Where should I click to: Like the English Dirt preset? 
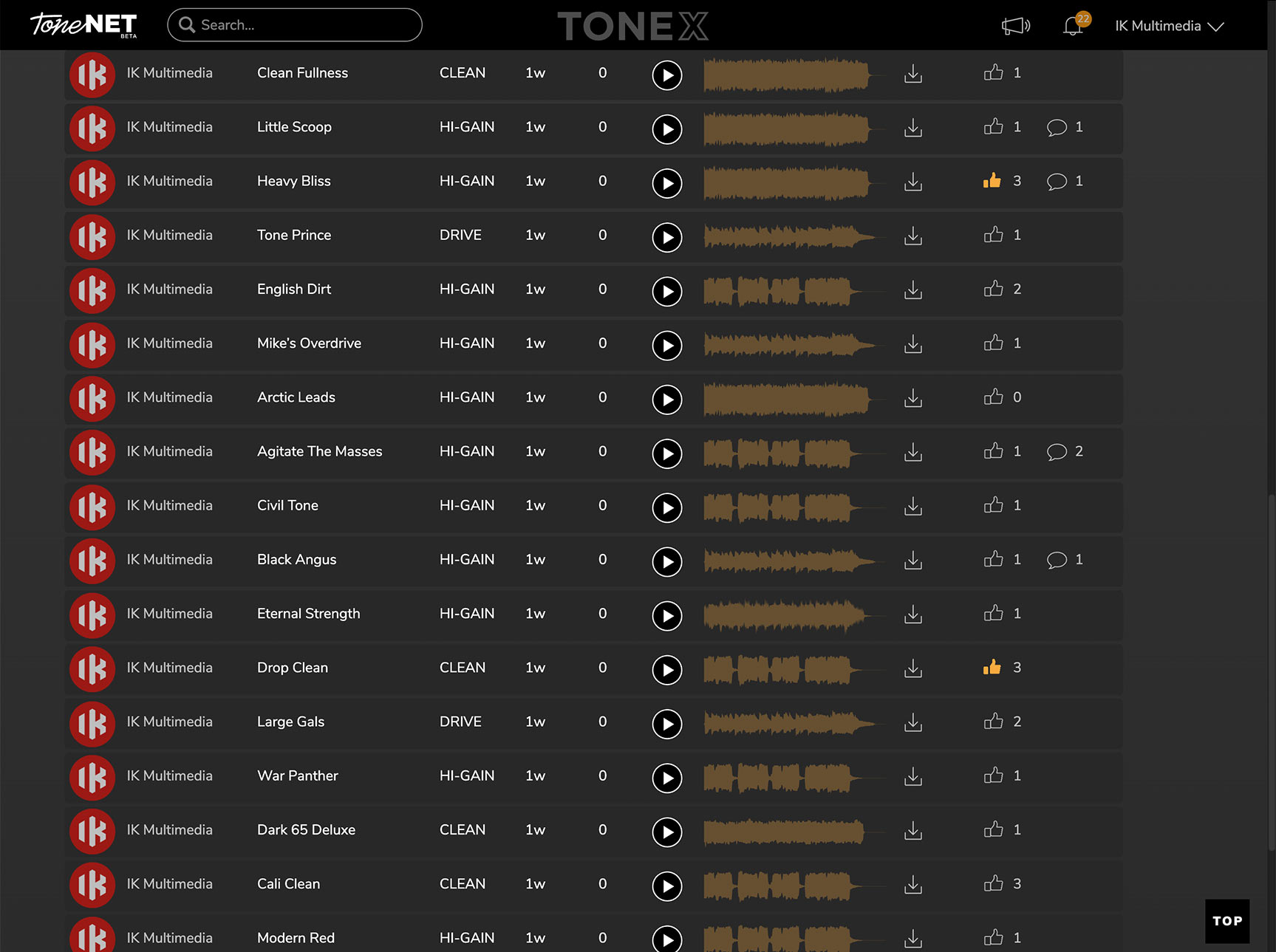(993, 289)
